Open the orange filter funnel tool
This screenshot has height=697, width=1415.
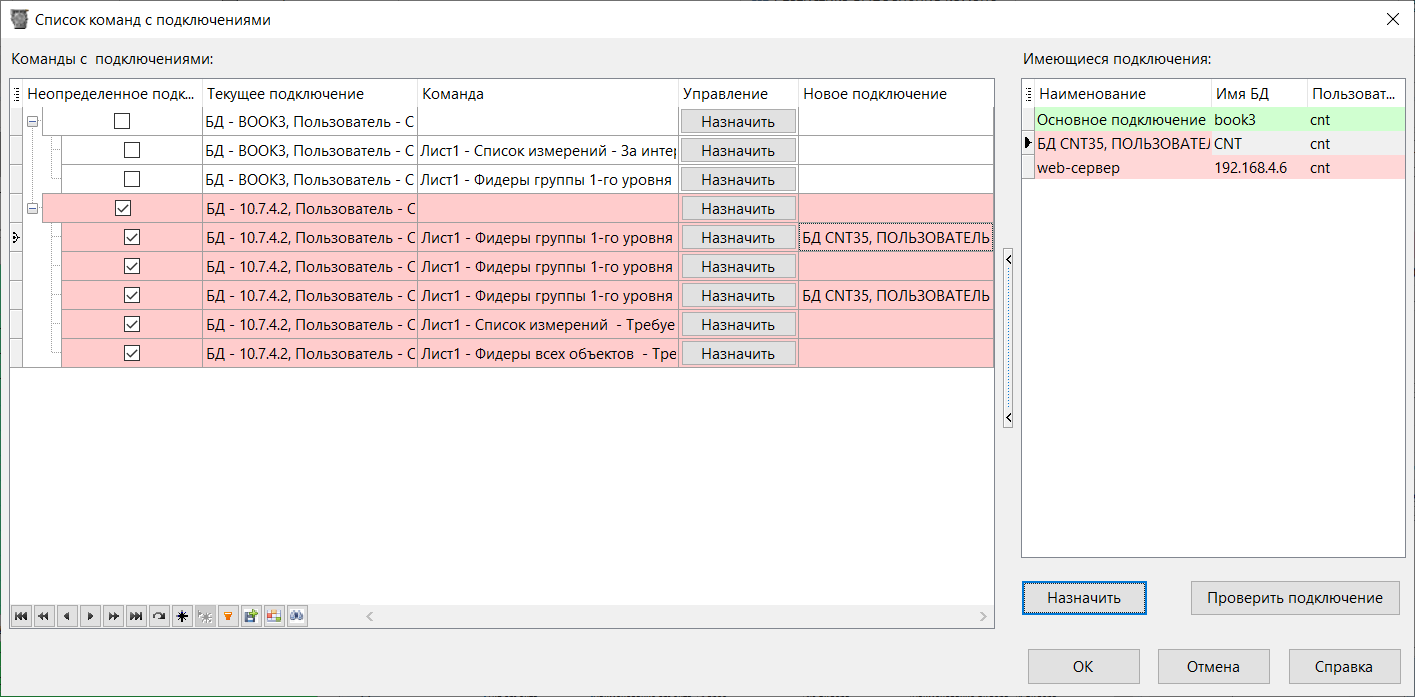point(228,616)
